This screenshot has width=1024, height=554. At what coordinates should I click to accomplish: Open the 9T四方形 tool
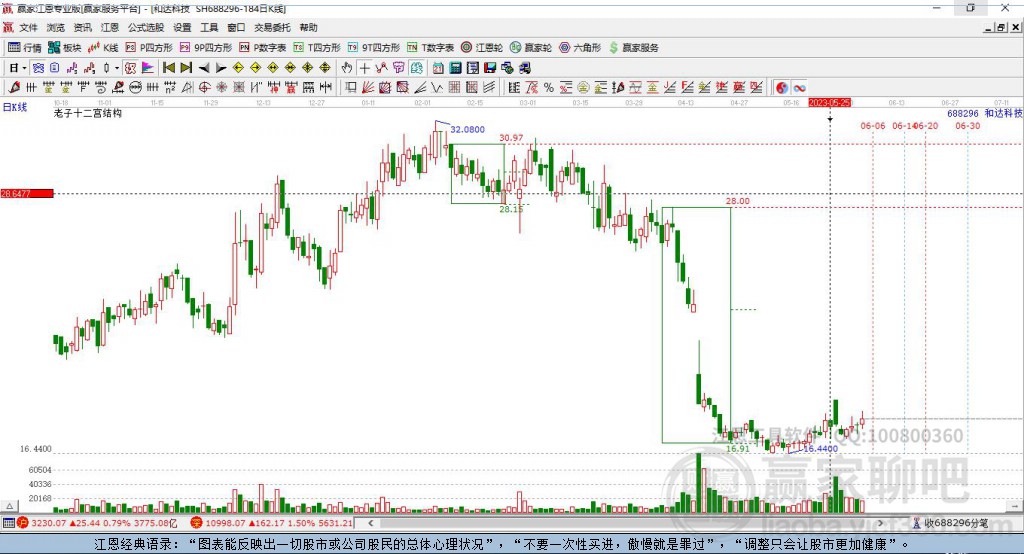pos(374,48)
